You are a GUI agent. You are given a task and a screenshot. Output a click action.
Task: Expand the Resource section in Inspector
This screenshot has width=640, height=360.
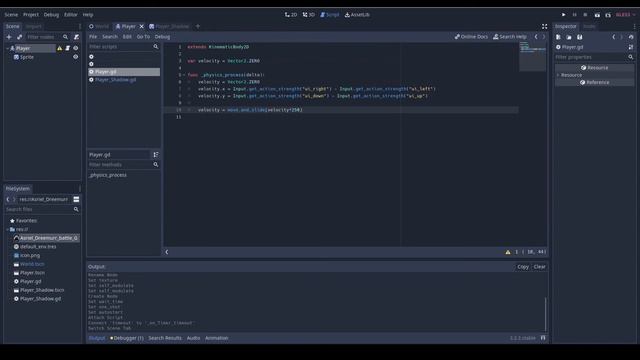tap(558, 75)
